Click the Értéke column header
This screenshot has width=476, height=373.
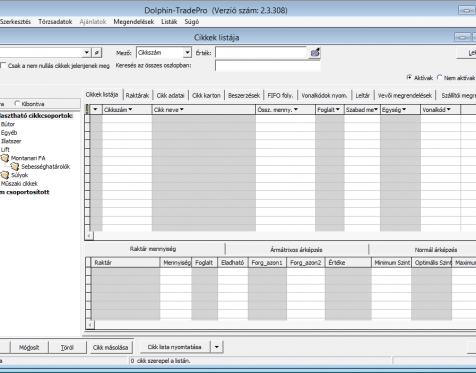(x=348, y=263)
